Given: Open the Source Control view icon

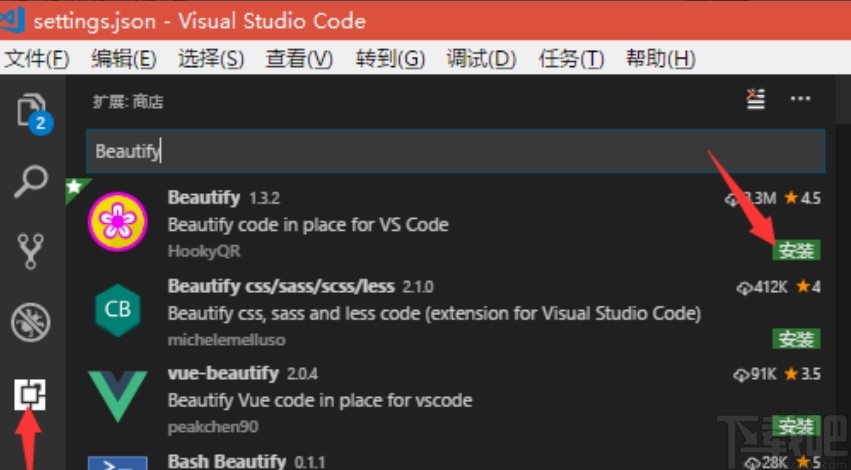Looking at the screenshot, I should [x=31, y=251].
